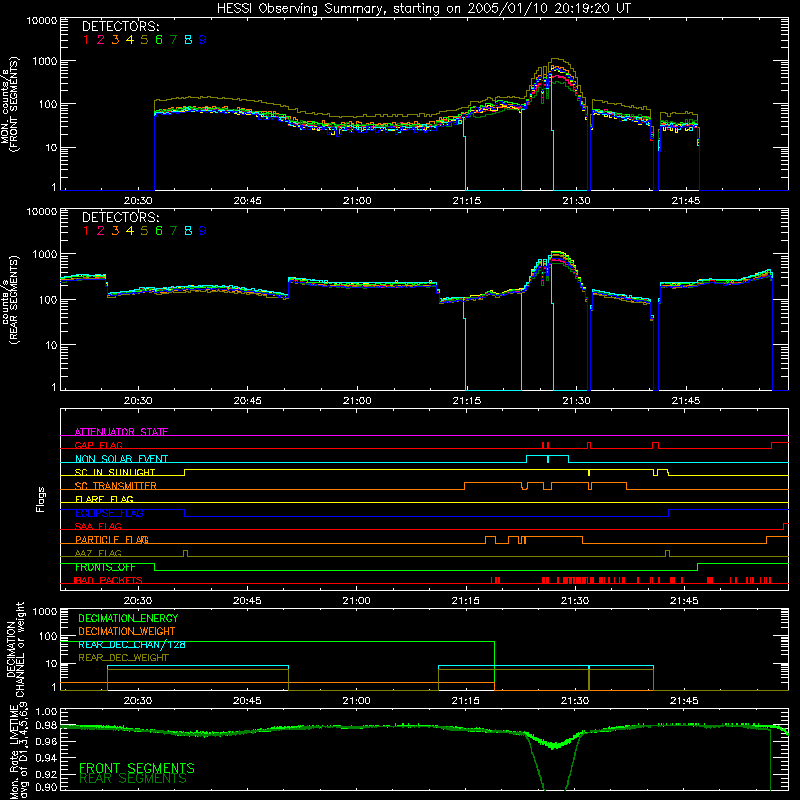Select orange detector 3 in front segments legend
Image resolution: width=800 pixels, height=800 pixels.
point(115,40)
